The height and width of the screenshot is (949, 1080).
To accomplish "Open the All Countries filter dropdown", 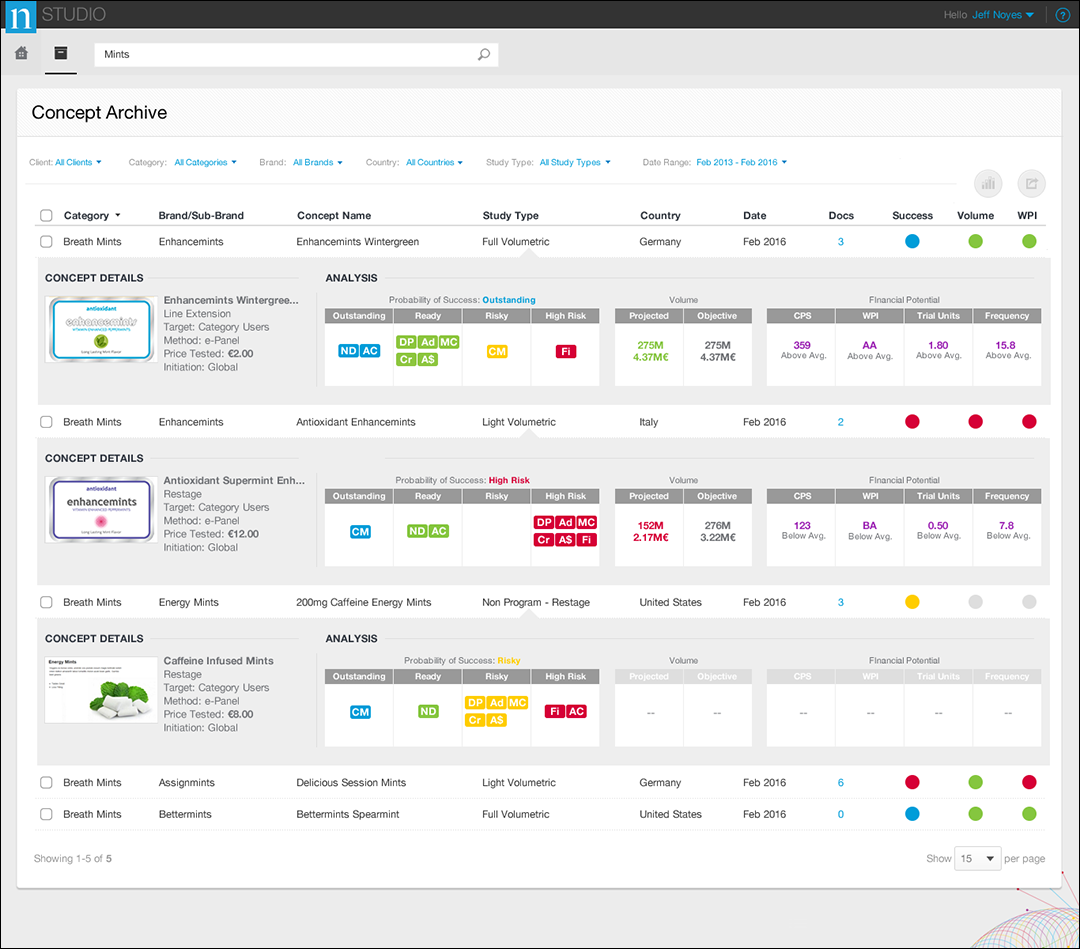I will [x=434, y=163].
